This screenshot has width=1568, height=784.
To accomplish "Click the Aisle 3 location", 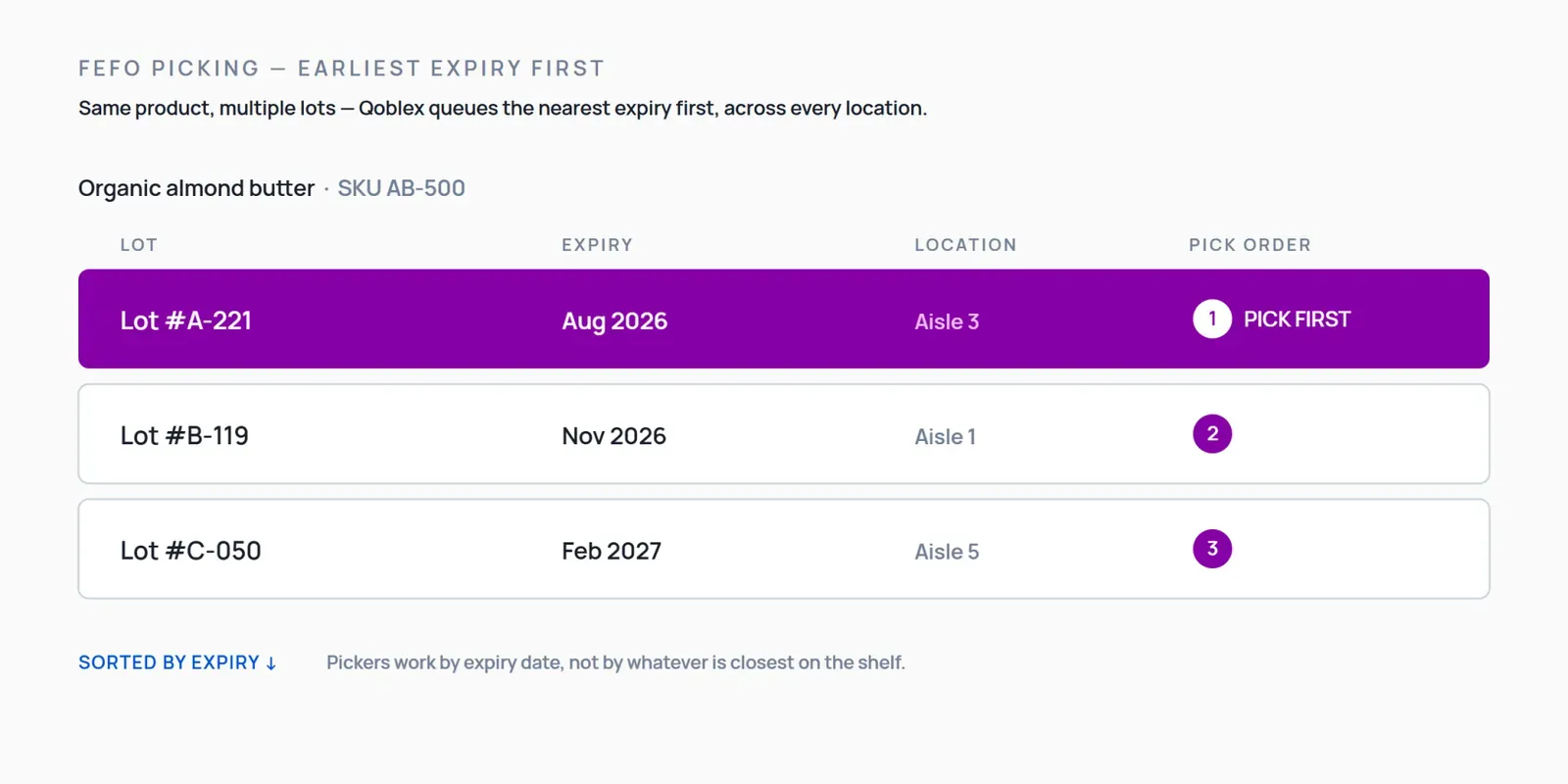I will click(947, 321).
